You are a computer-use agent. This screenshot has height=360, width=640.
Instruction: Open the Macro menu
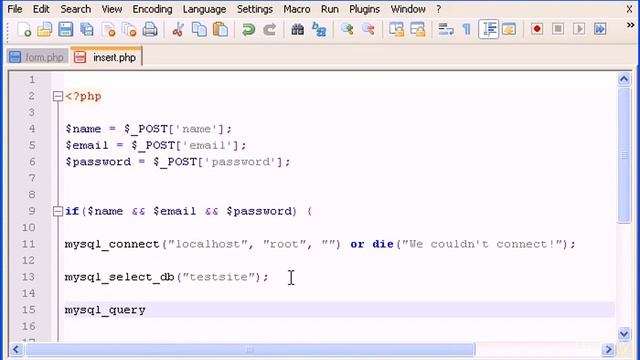click(x=297, y=9)
